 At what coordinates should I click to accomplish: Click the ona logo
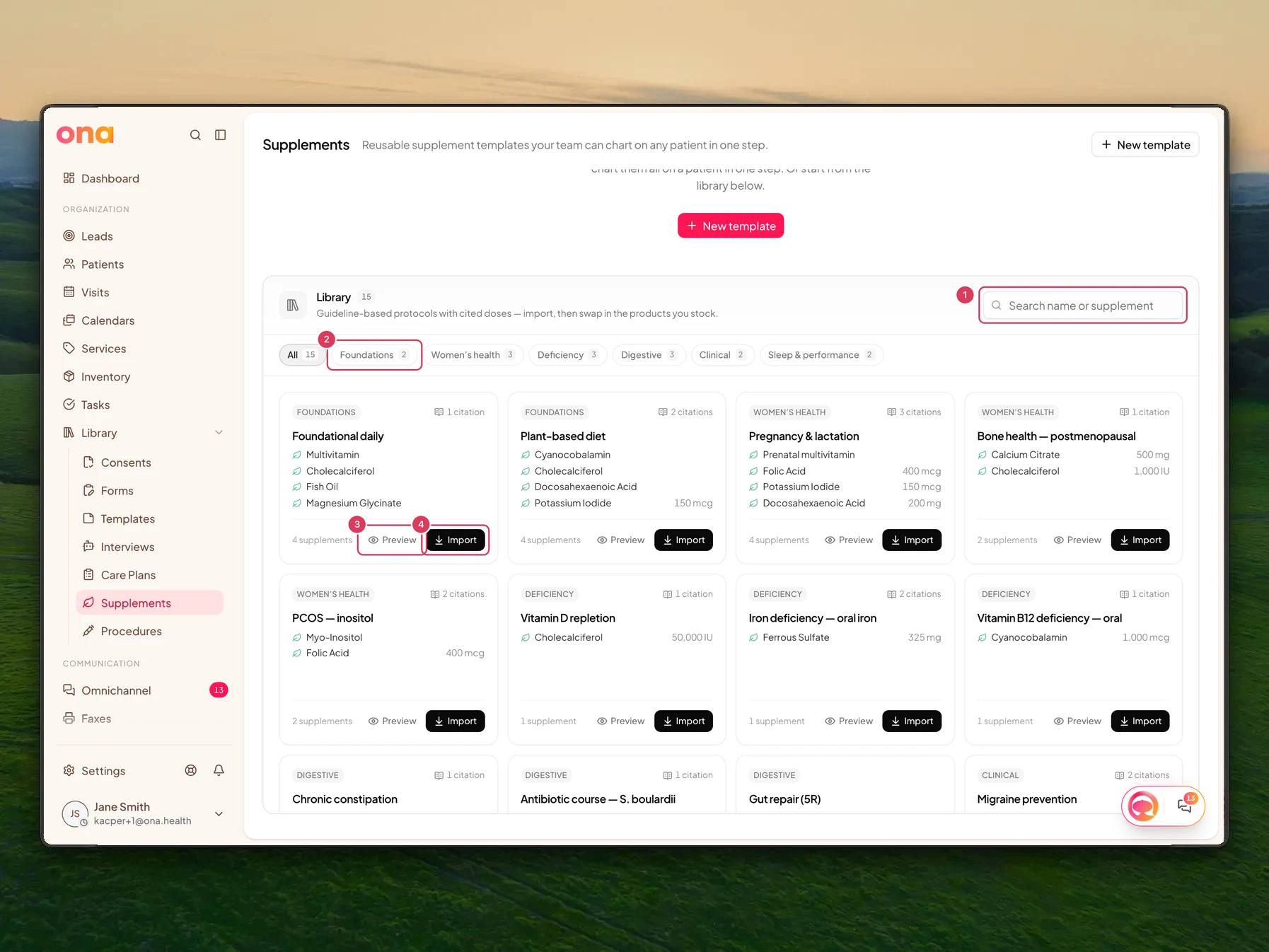click(85, 134)
